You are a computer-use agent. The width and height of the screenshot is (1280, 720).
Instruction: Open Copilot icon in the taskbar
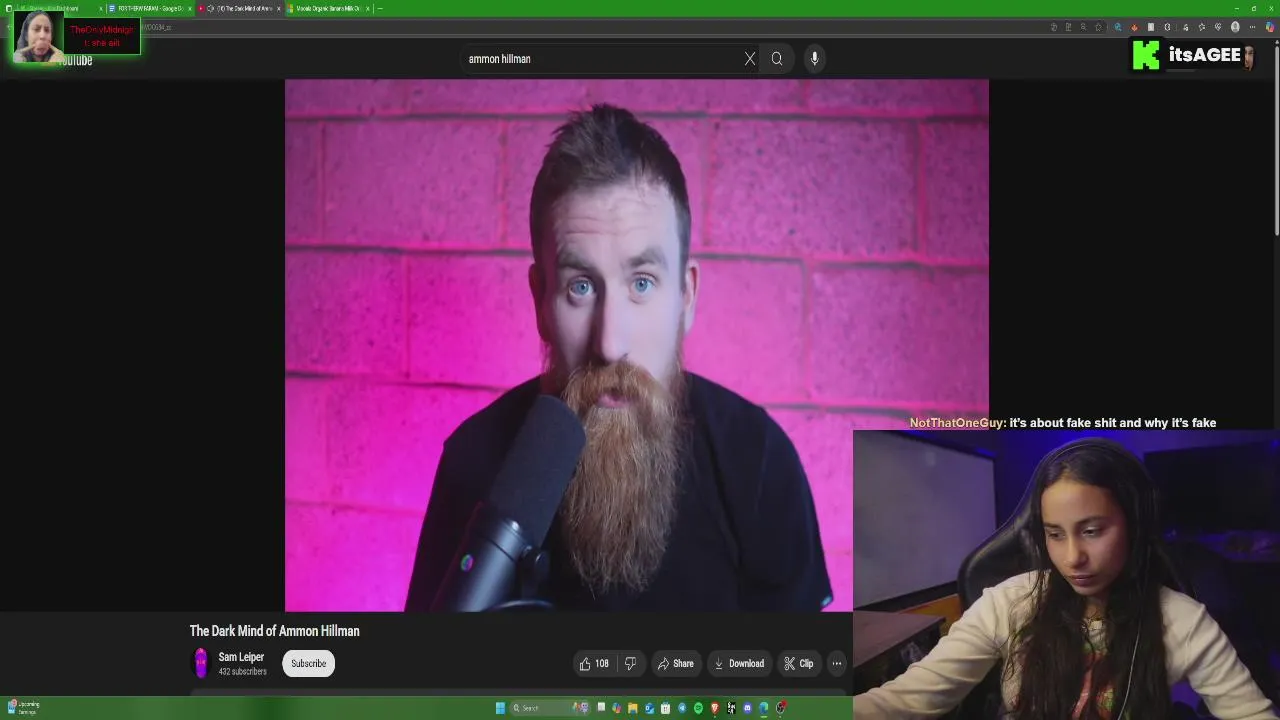click(x=616, y=708)
